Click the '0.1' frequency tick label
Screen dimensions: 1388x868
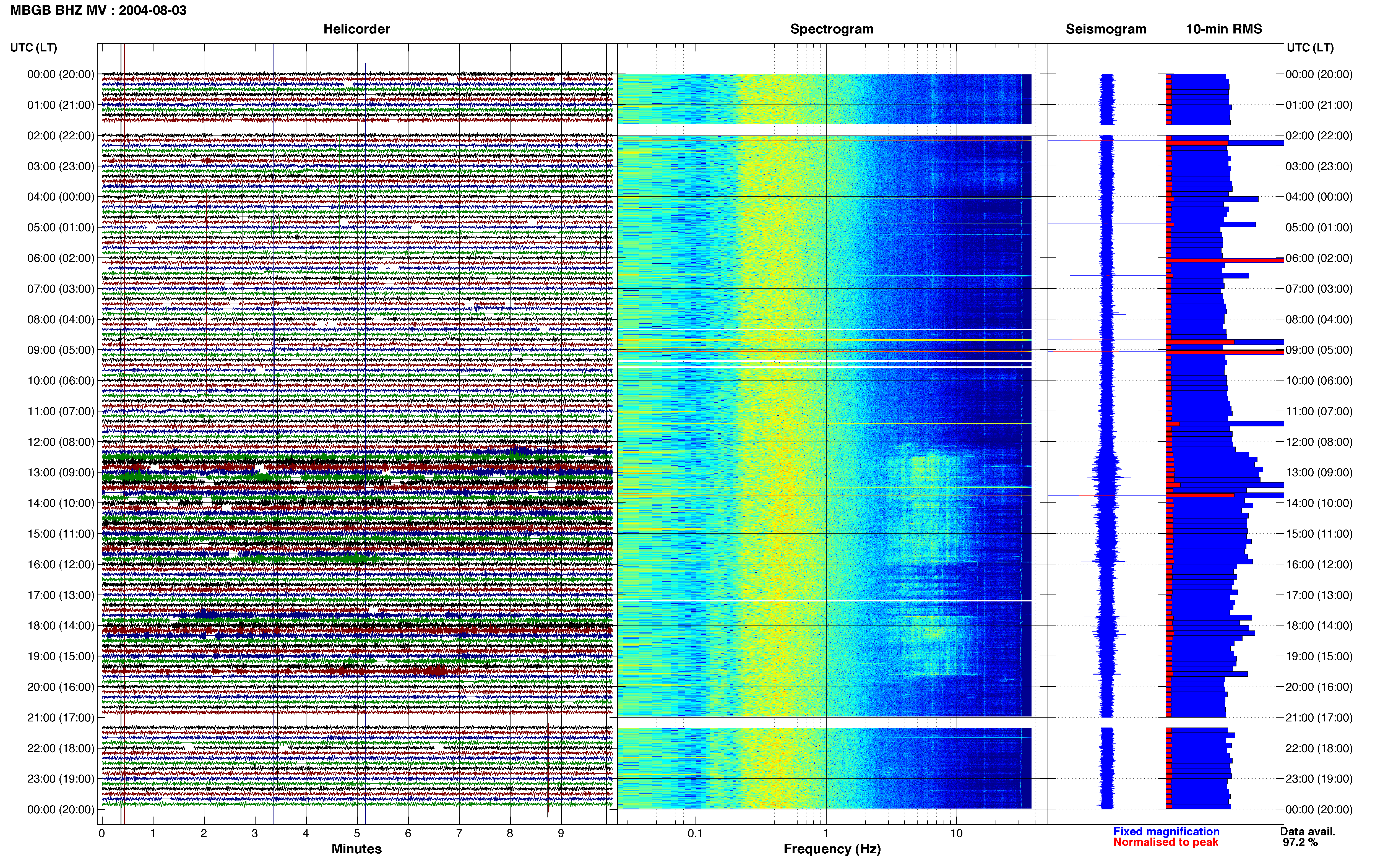[x=695, y=833]
